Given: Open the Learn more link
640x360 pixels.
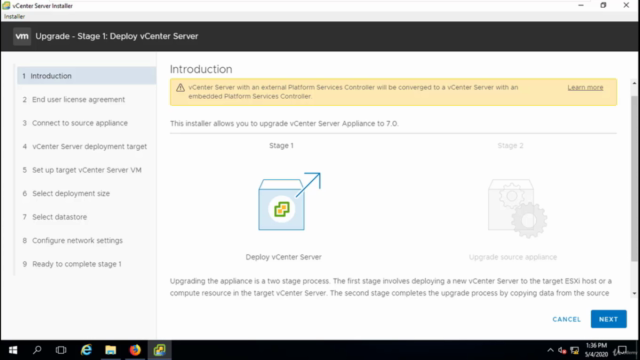Looking at the screenshot, I should 585,88.
